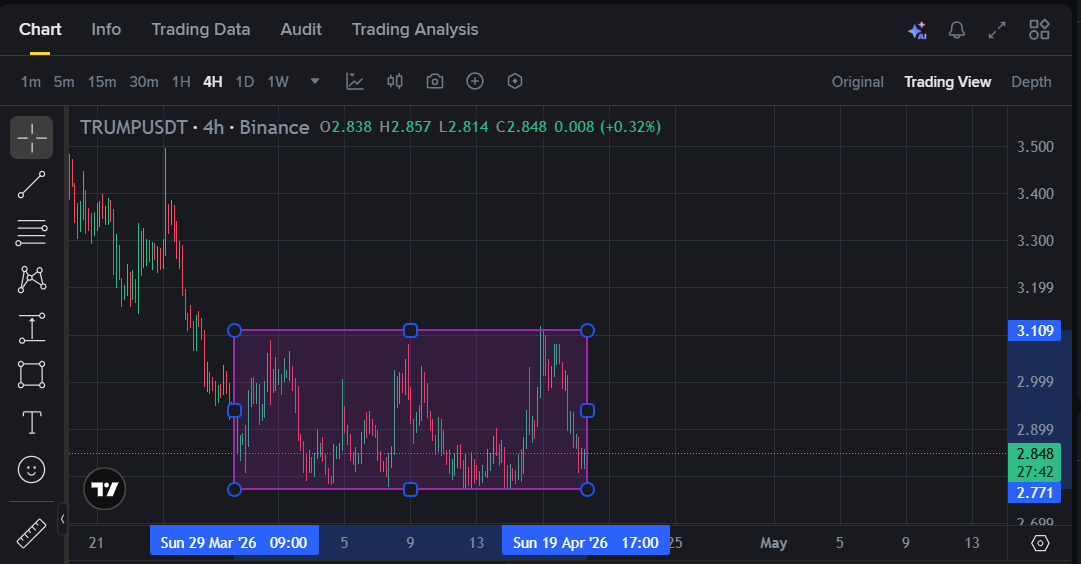Open the Trading Analysis tab
Screen dimensions: 1081x564
click(415, 30)
